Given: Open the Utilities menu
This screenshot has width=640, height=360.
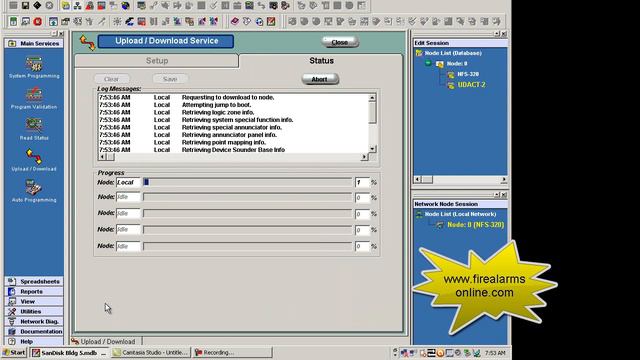Looking at the screenshot, I should coord(34,311).
